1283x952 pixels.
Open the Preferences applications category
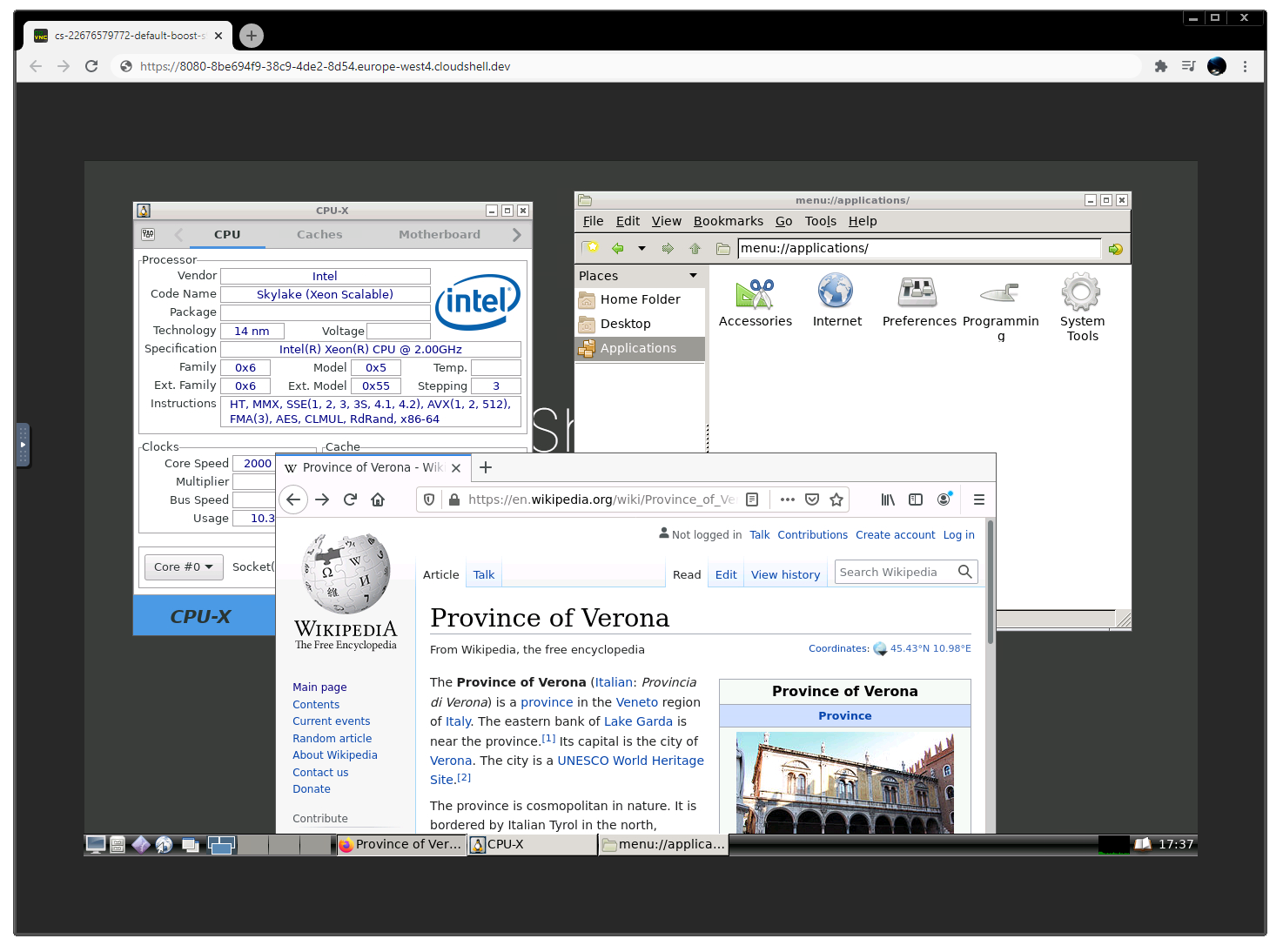coord(918,302)
